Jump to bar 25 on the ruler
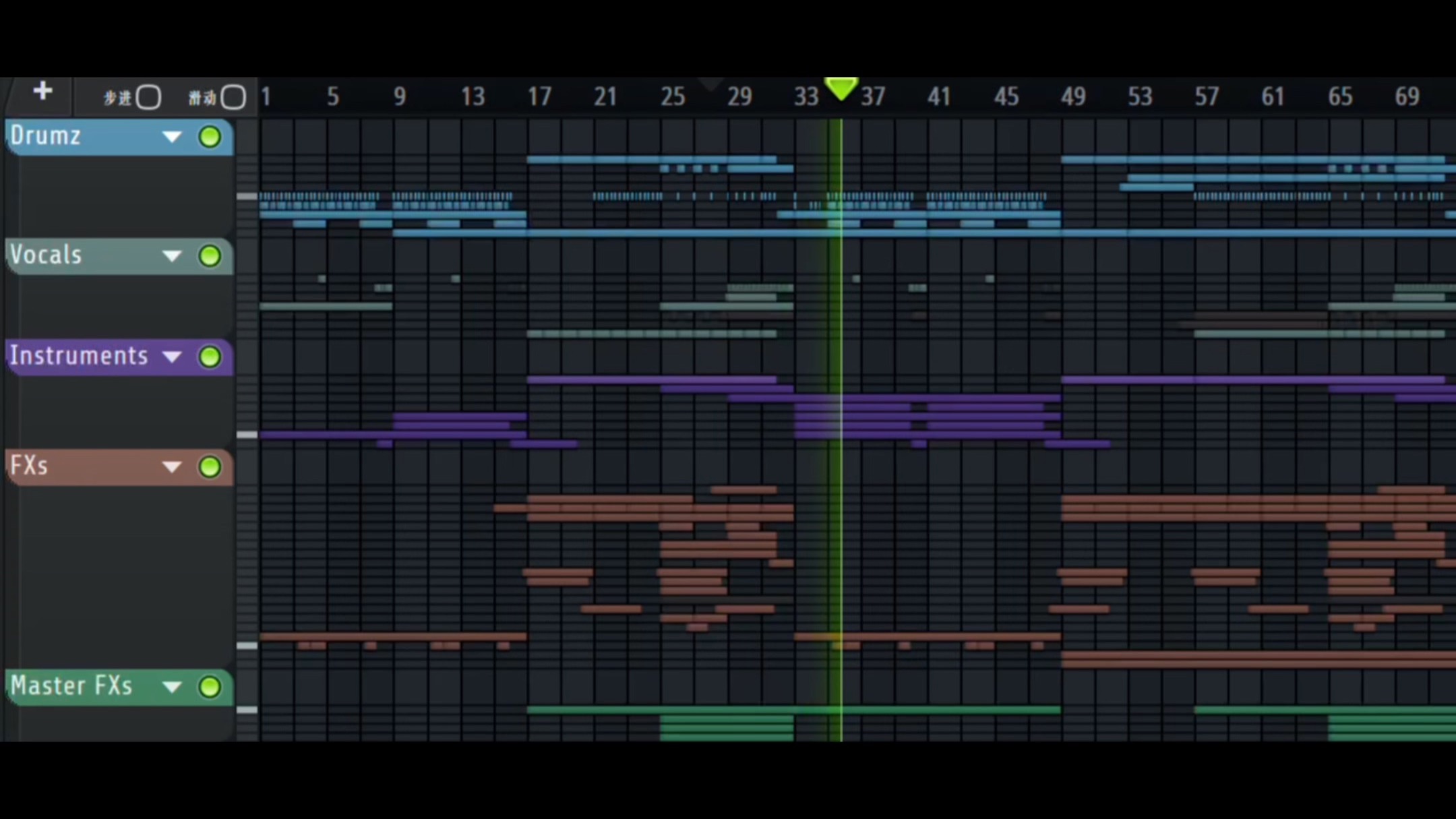The image size is (1456, 819). point(673,97)
